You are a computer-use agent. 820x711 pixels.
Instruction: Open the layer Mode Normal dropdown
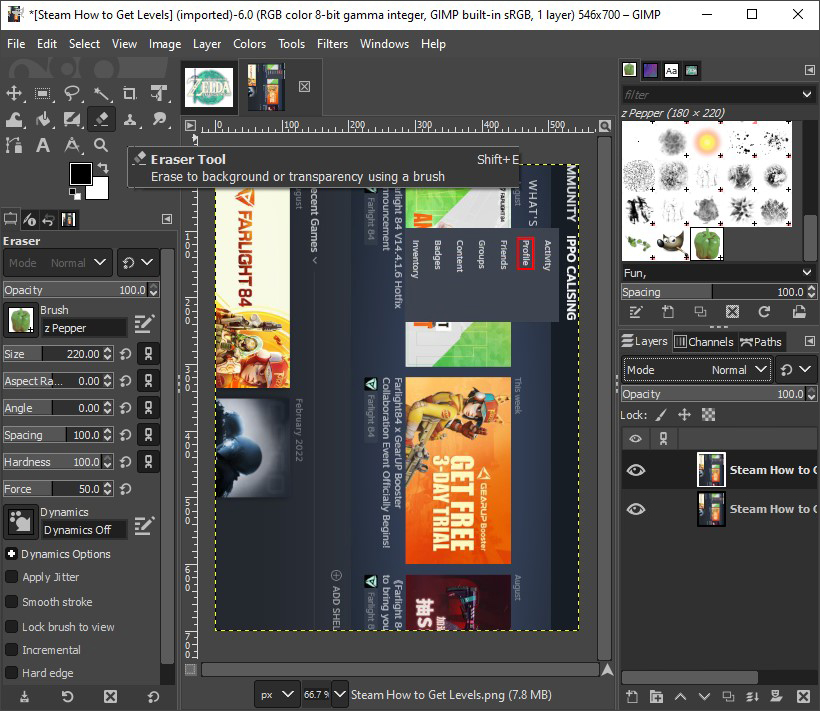coord(697,369)
